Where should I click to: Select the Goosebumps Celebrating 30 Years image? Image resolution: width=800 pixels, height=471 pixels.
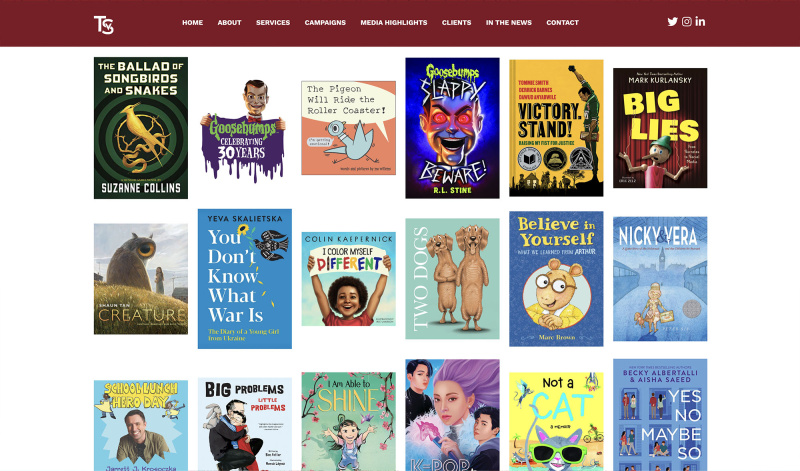tap(243, 131)
